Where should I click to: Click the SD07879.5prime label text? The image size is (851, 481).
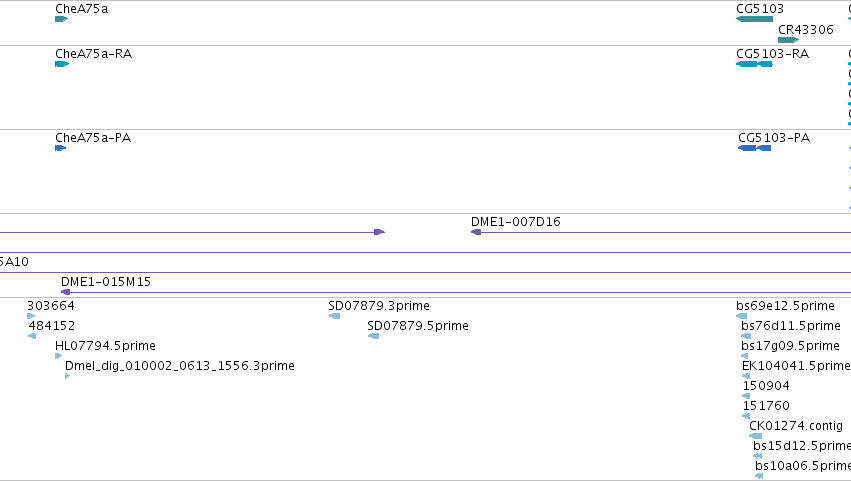click(x=418, y=326)
